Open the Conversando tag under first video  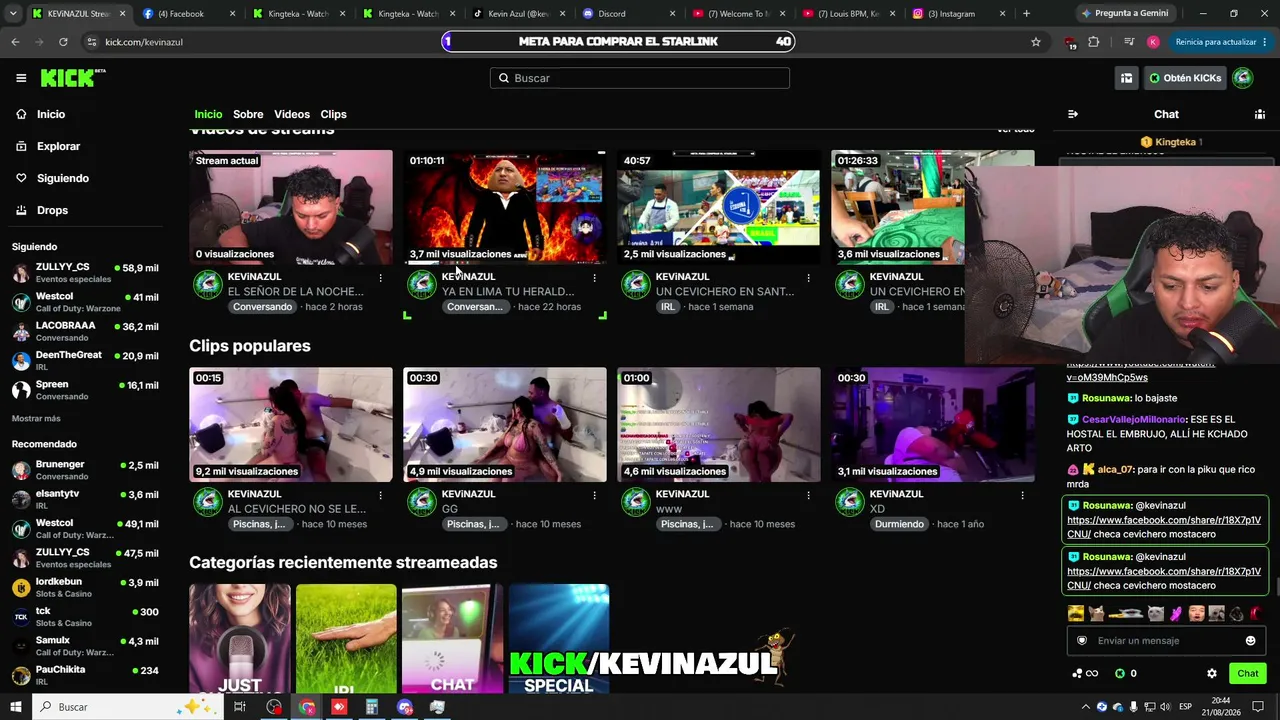click(x=262, y=307)
